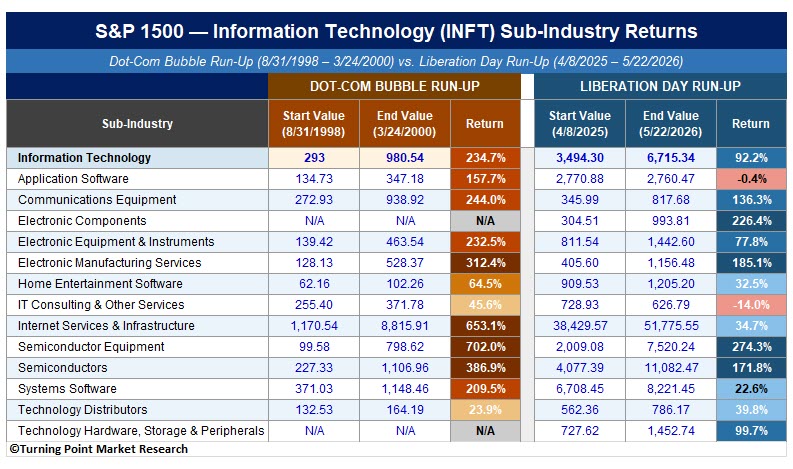Click end value 7,520.24
This screenshot has height=469, width=793.
point(671,347)
